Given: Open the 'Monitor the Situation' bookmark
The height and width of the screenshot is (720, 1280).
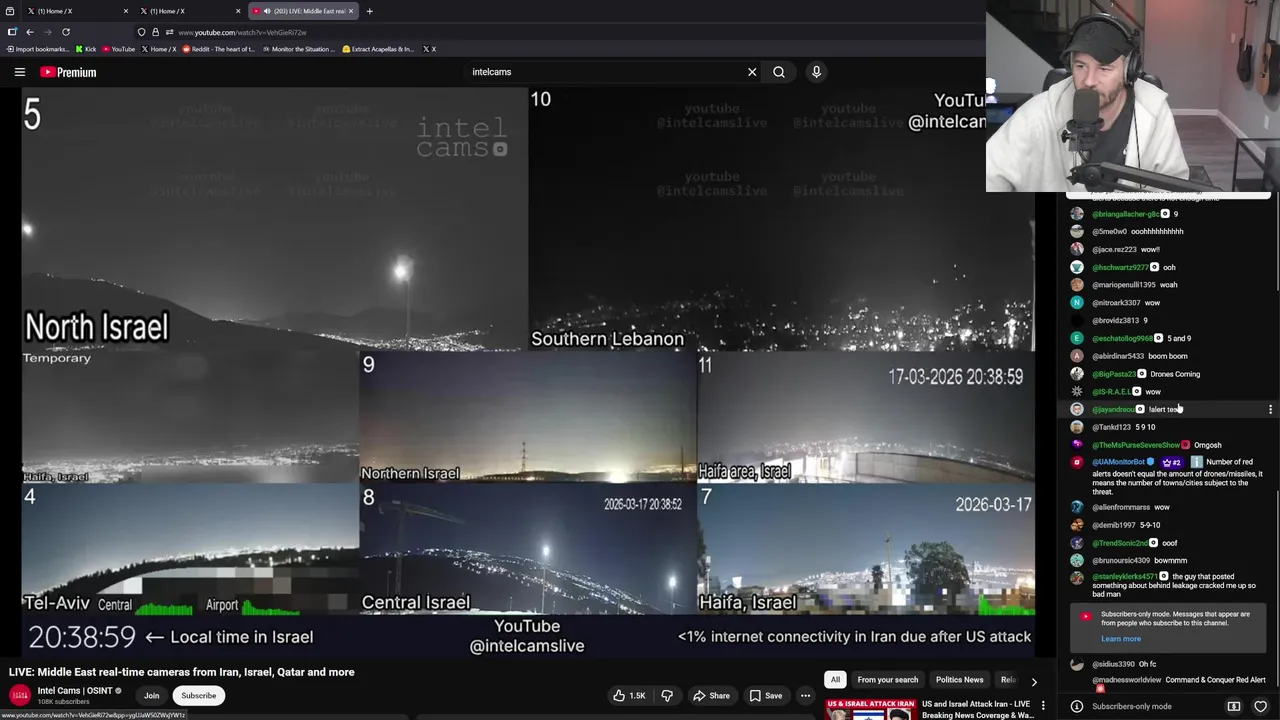Looking at the screenshot, I should coord(298,49).
